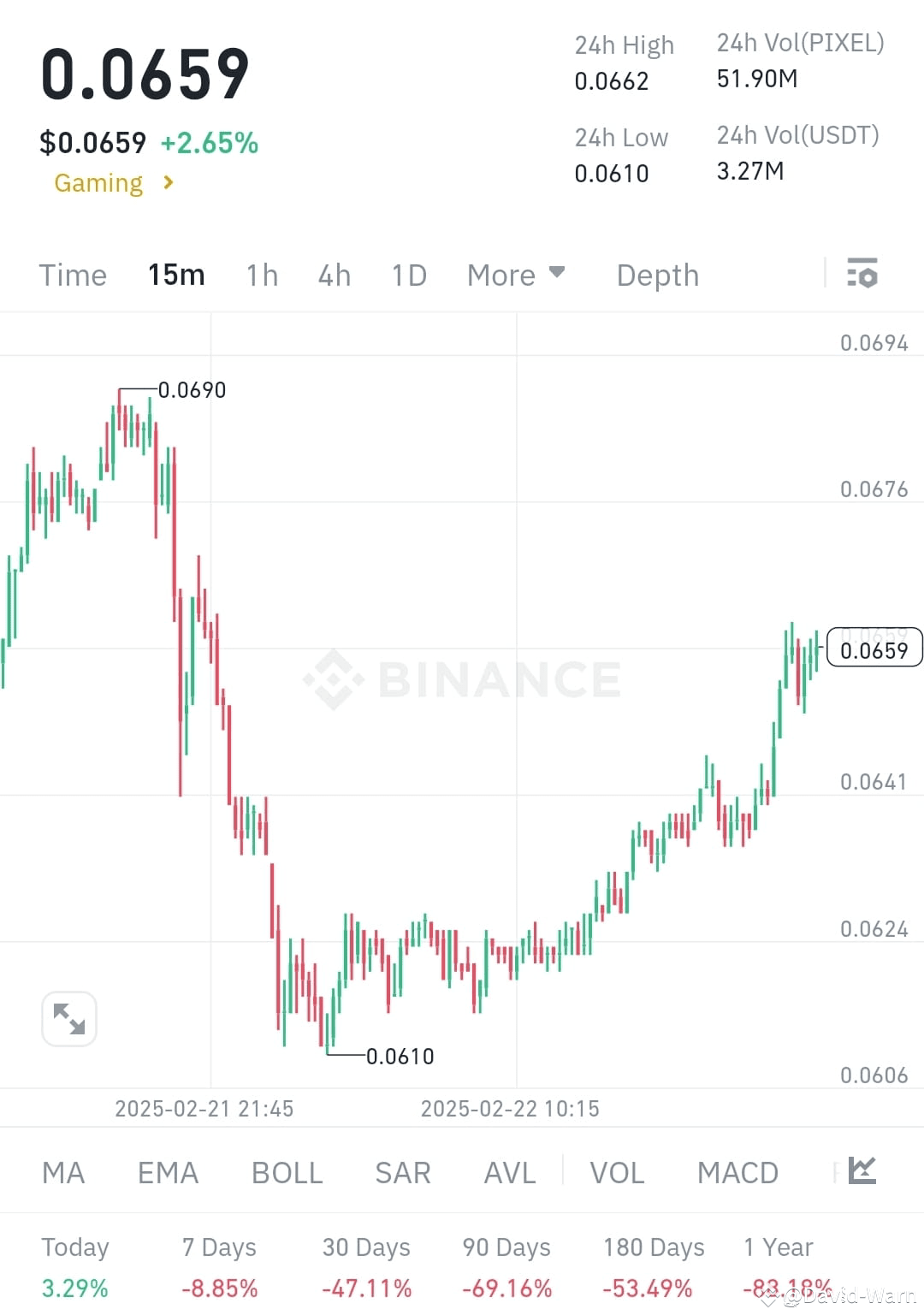Image resolution: width=924 pixels, height=1315 pixels.
Task: Enable the MA indicator
Action: coord(62,1173)
